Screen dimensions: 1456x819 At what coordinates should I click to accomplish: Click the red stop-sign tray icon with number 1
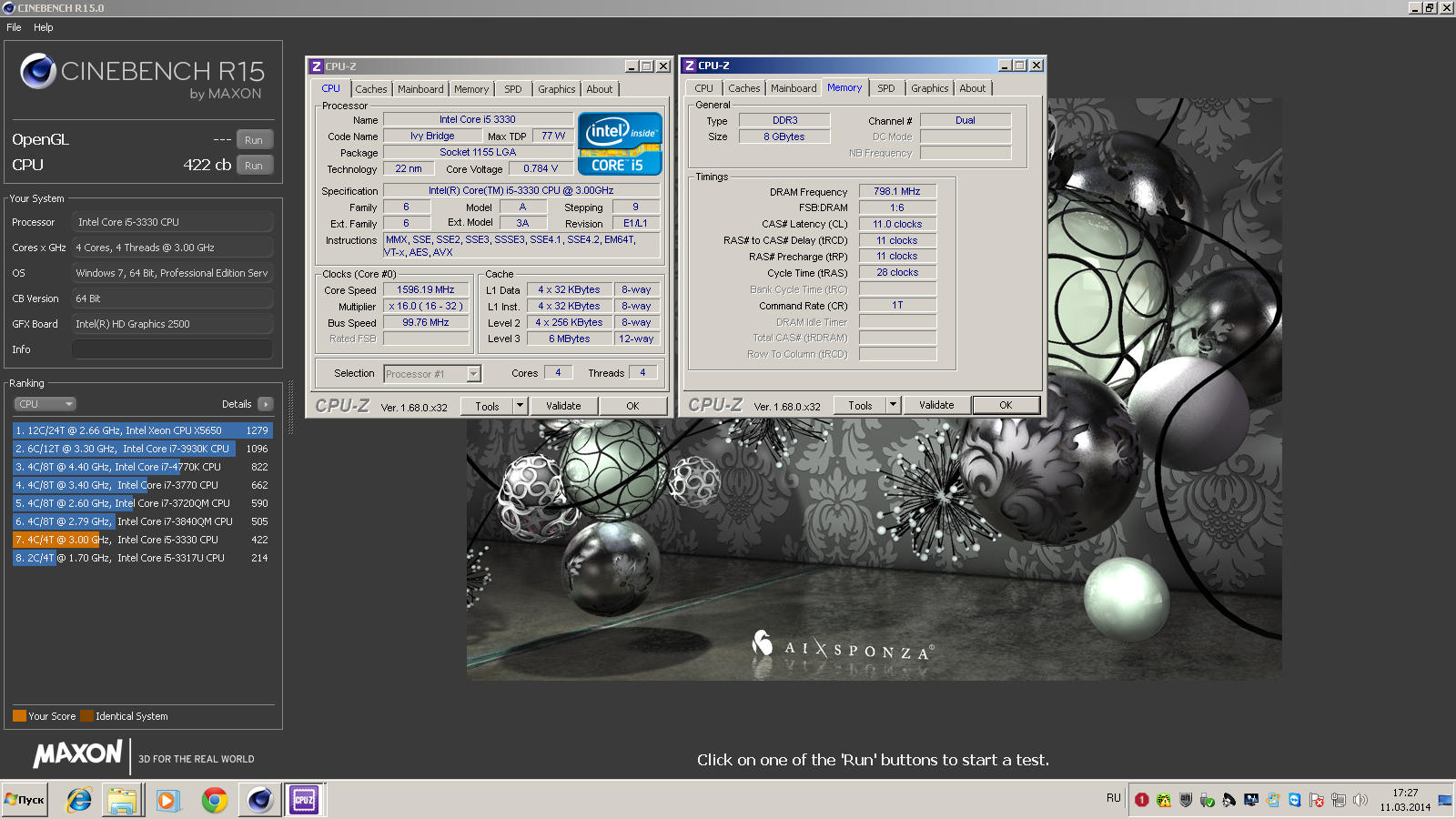(1141, 800)
